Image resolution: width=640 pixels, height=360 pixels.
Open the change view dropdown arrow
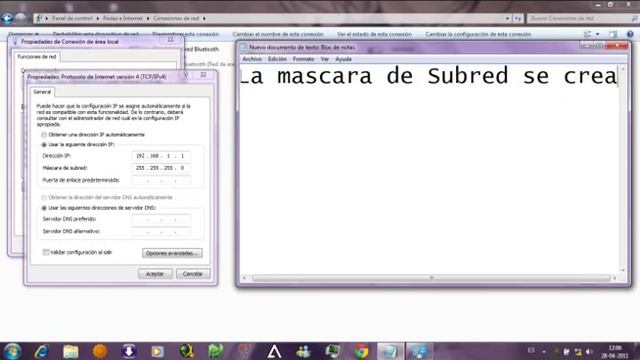tap(598, 34)
